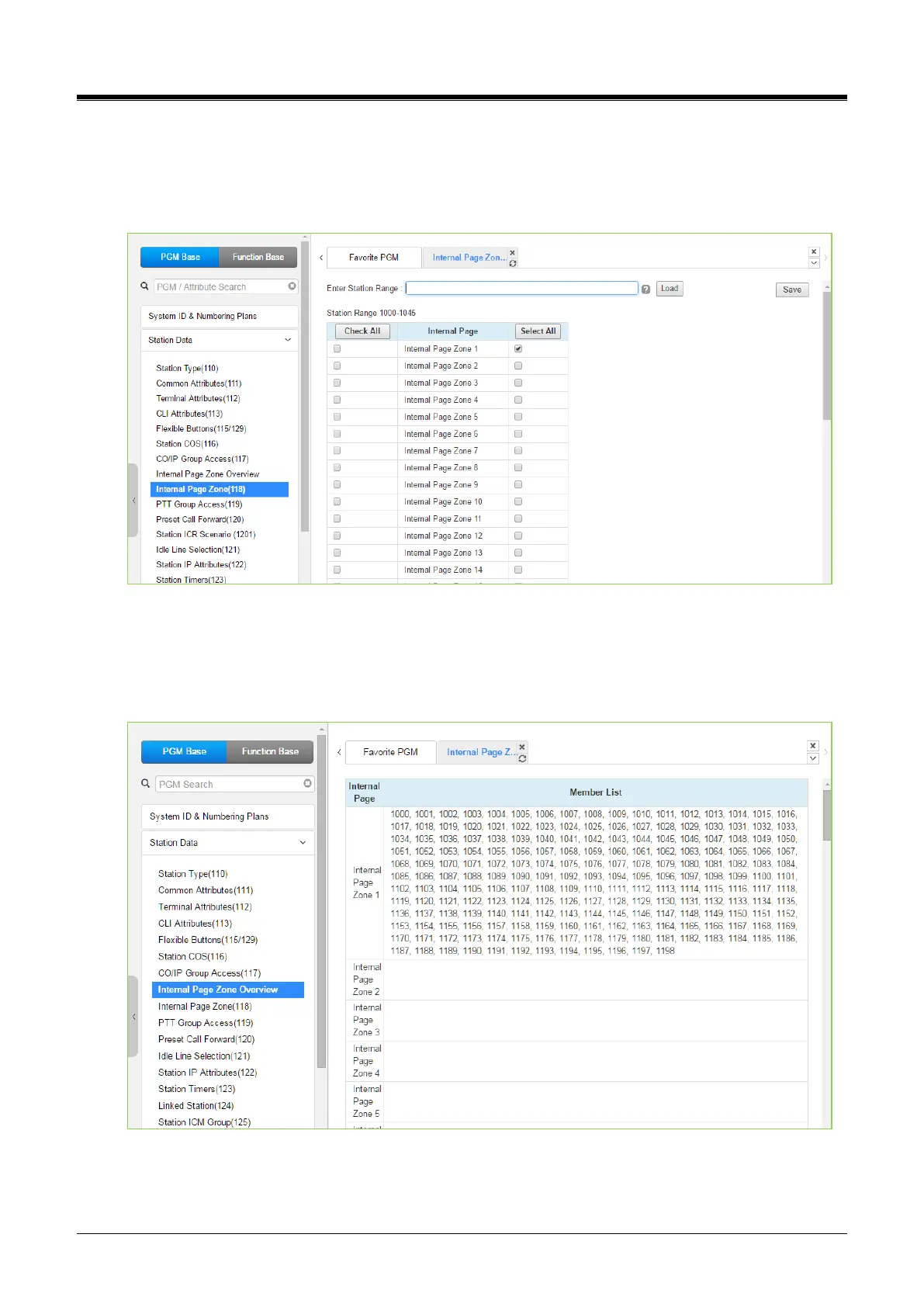Image resolution: width=924 pixels, height=1307 pixels.
Task: Close the Internal Page Z.. tab in lower screenshot
Action: 522,747
